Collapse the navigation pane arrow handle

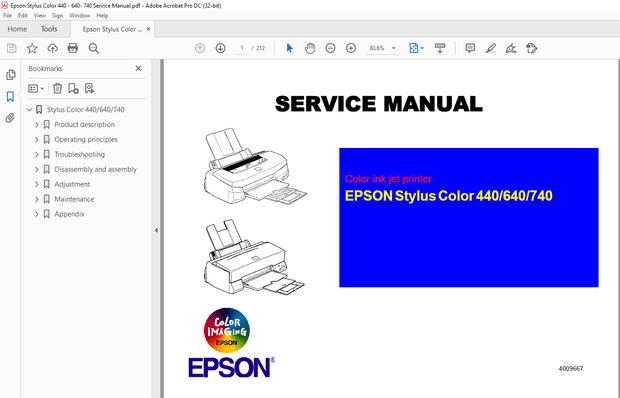tap(156, 230)
